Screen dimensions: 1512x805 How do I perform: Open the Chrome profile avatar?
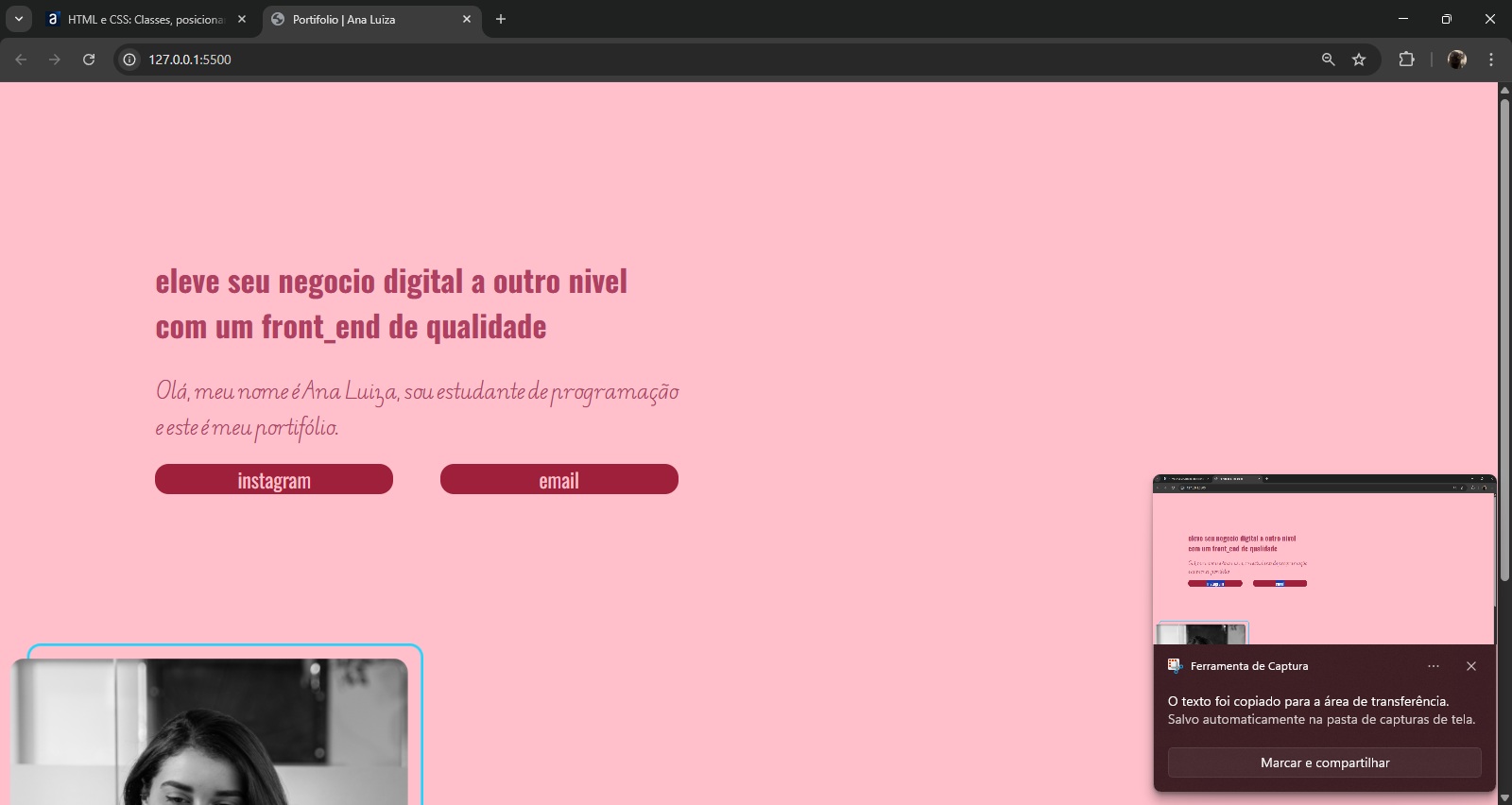click(1457, 60)
